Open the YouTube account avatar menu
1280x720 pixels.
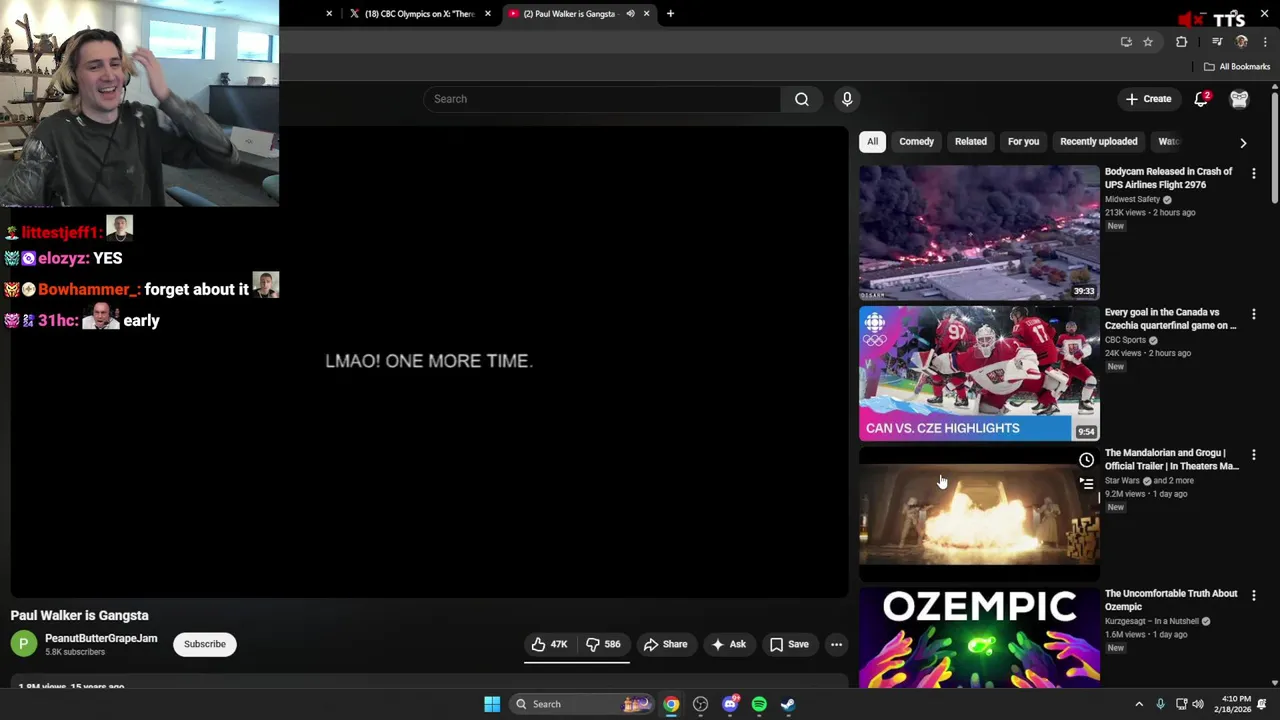coord(1239,99)
